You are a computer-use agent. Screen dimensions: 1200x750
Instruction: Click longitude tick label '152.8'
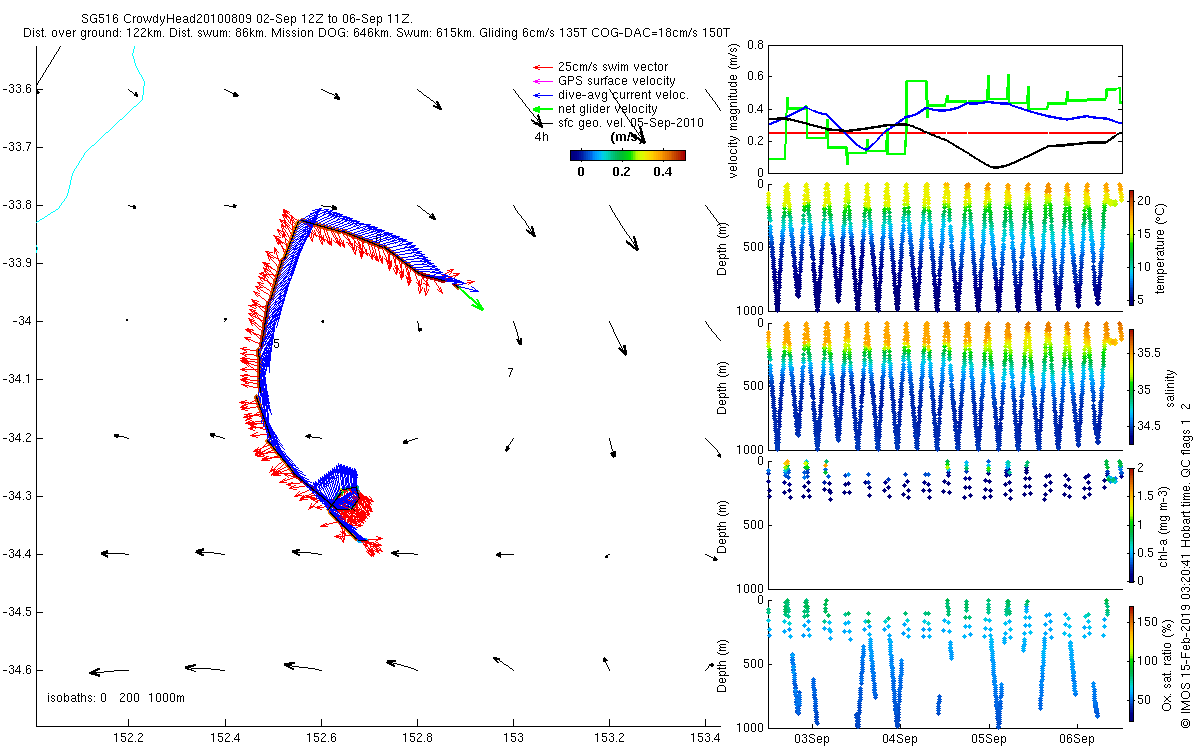[x=417, y=738]
